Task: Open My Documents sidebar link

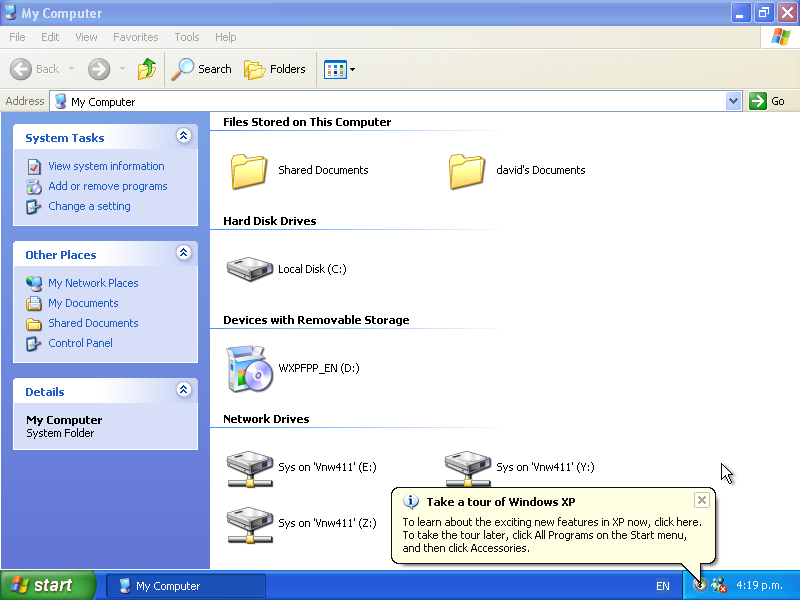Action: pos(83,303)
